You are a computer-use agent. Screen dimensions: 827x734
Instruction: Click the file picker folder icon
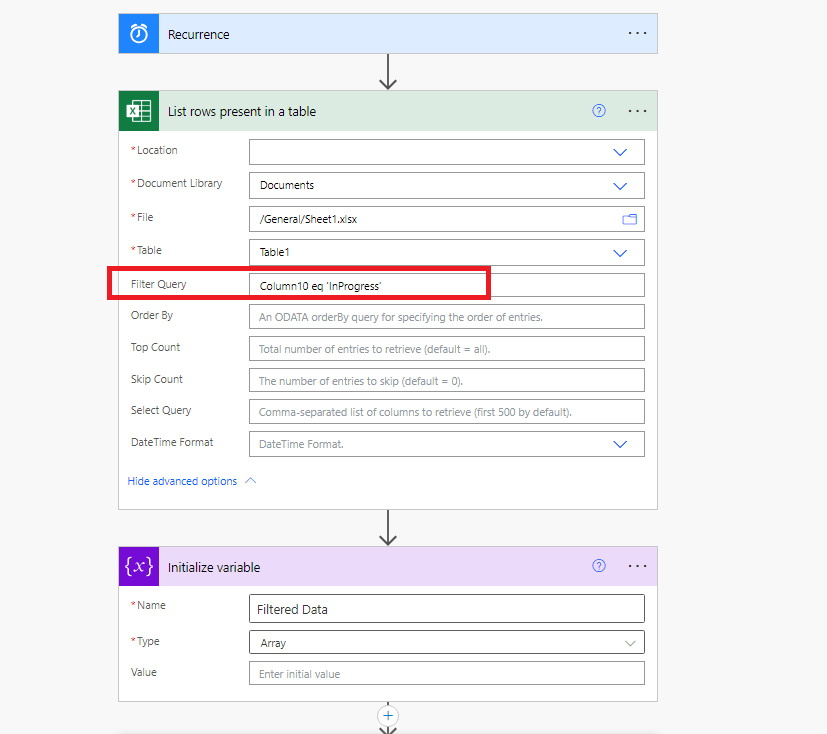629,219
